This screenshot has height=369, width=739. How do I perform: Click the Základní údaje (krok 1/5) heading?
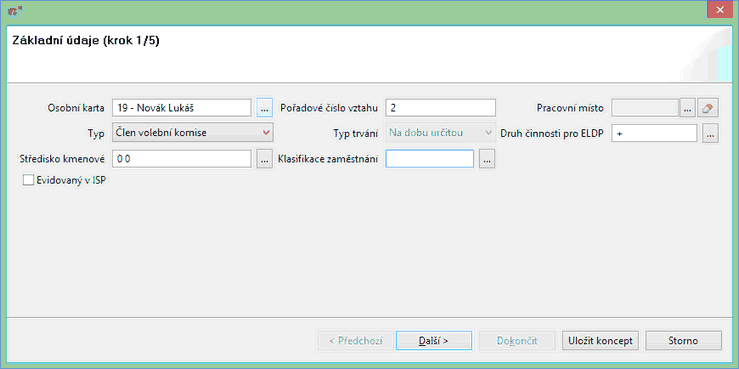(86, 41)
